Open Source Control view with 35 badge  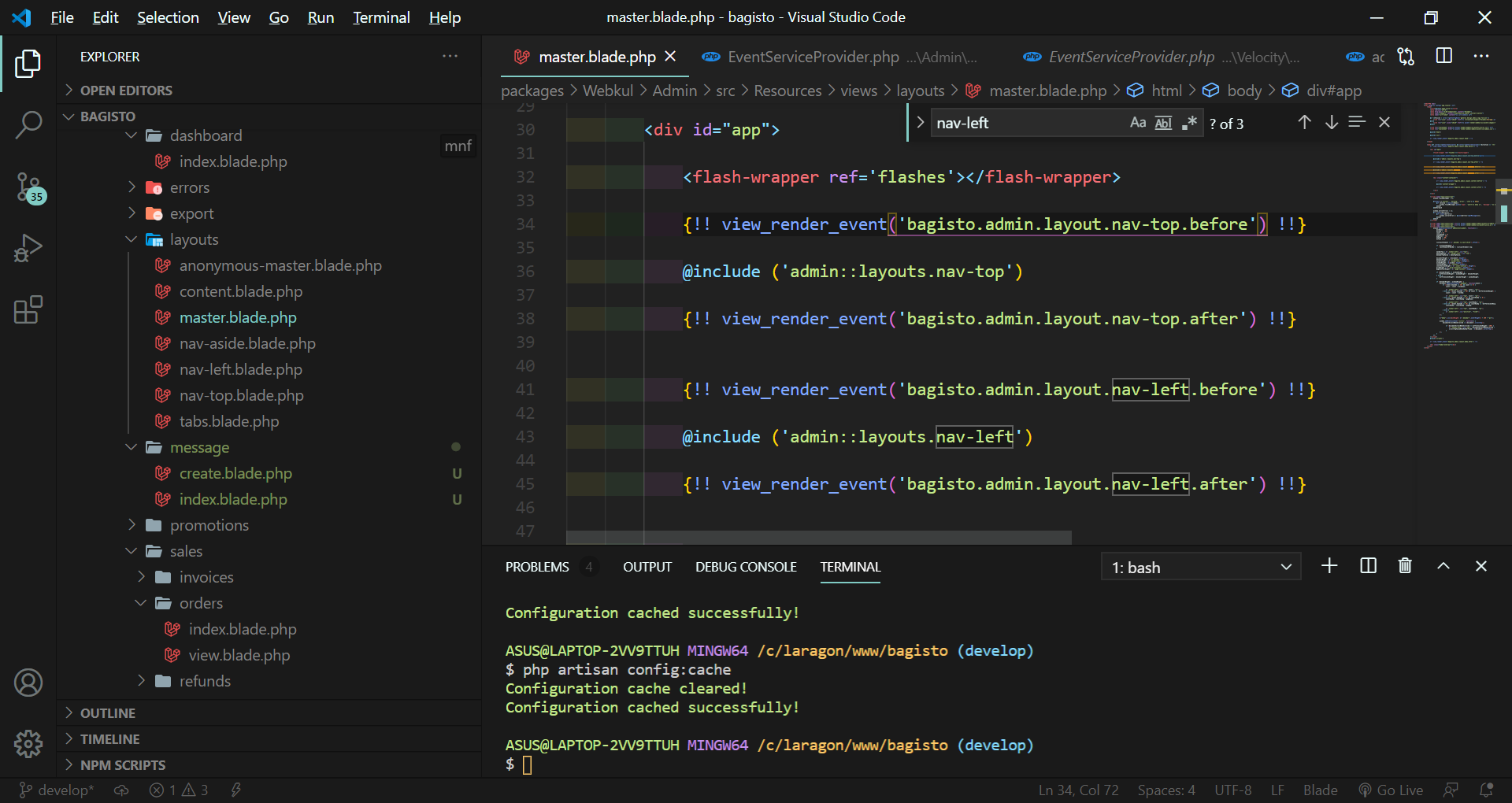pos(30,187)
